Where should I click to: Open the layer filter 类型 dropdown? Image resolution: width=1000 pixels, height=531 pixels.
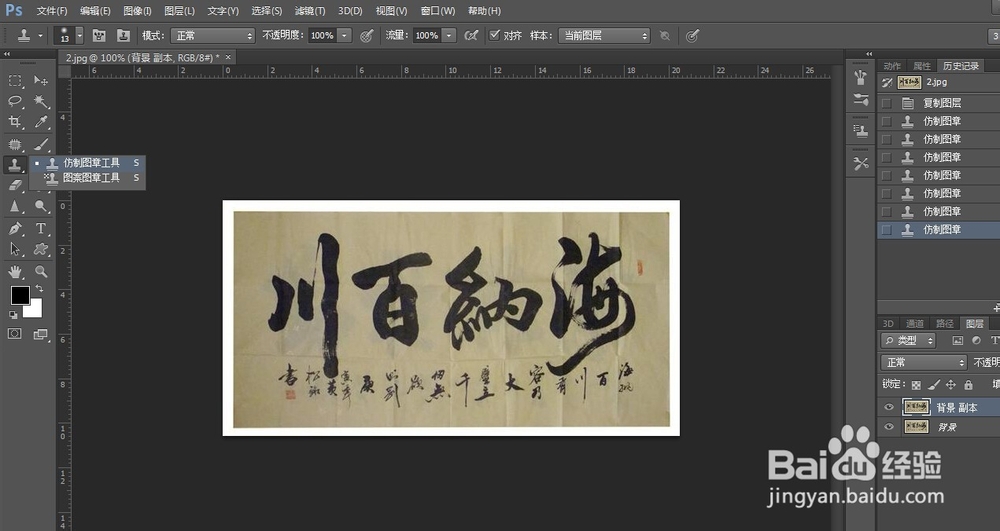[908, 340]
